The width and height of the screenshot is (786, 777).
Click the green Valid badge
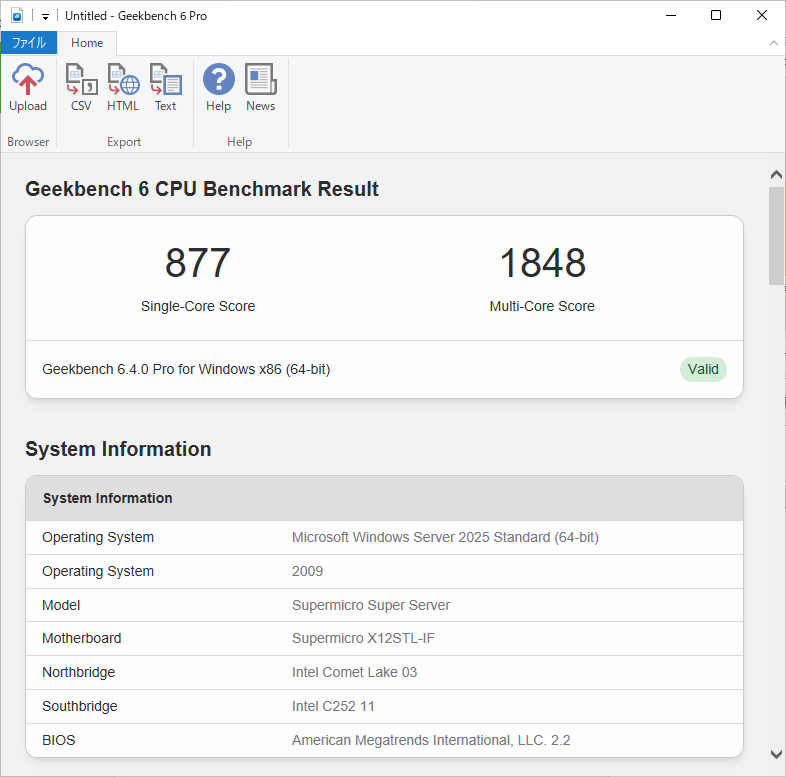point(703,369)
